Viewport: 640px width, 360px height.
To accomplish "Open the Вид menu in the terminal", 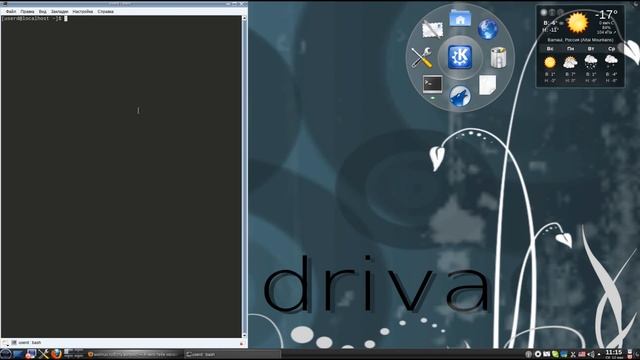I will (x=42, y=11).
